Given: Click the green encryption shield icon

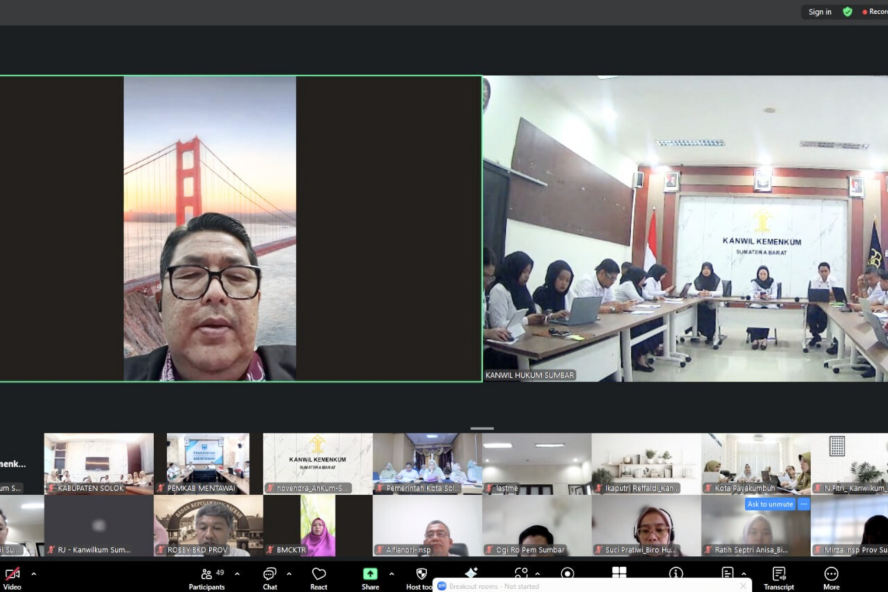Looking at the screenshot, I should point(848,12).
